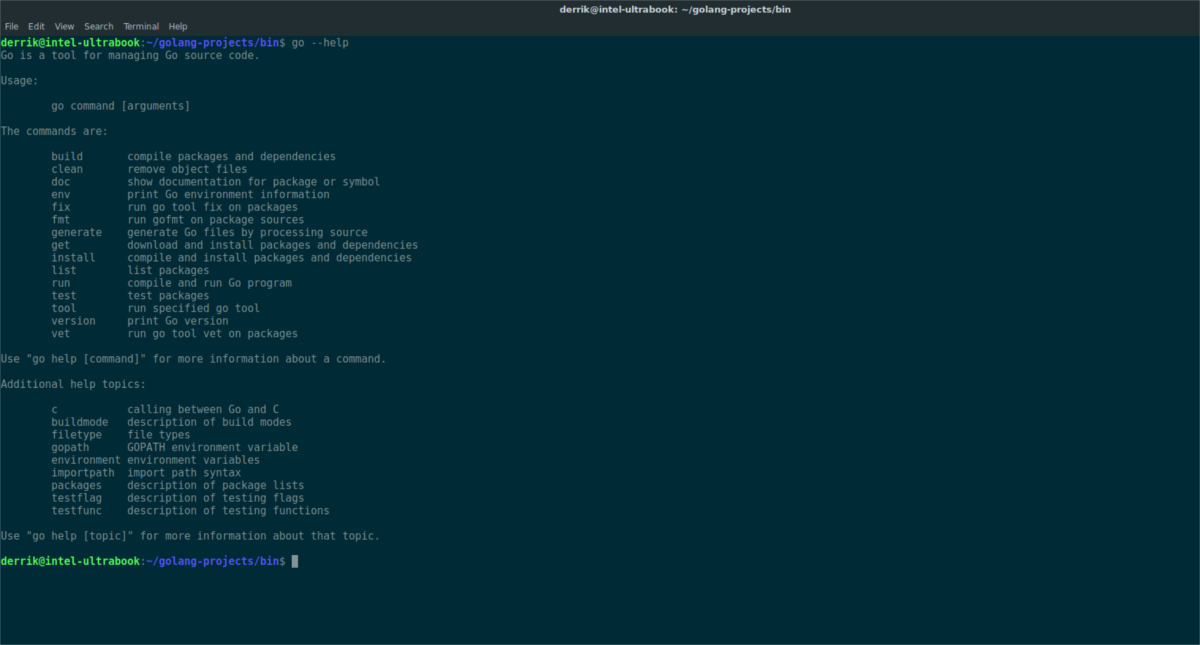Click "Go is a tool for managing Go source code."
The image size is (1200, 645).
pos(130,56)
